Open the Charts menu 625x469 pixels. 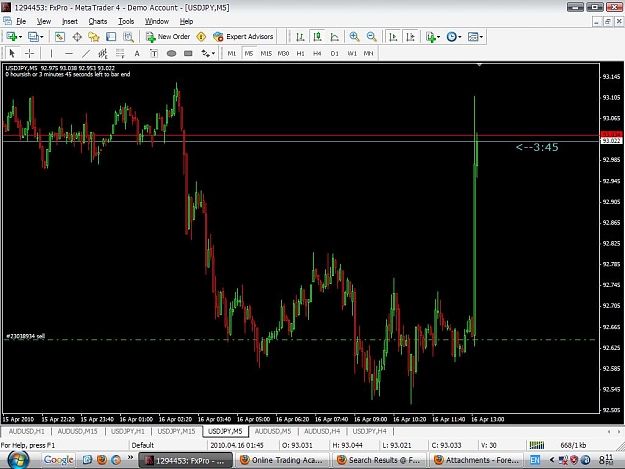click(x=98, y=22)
